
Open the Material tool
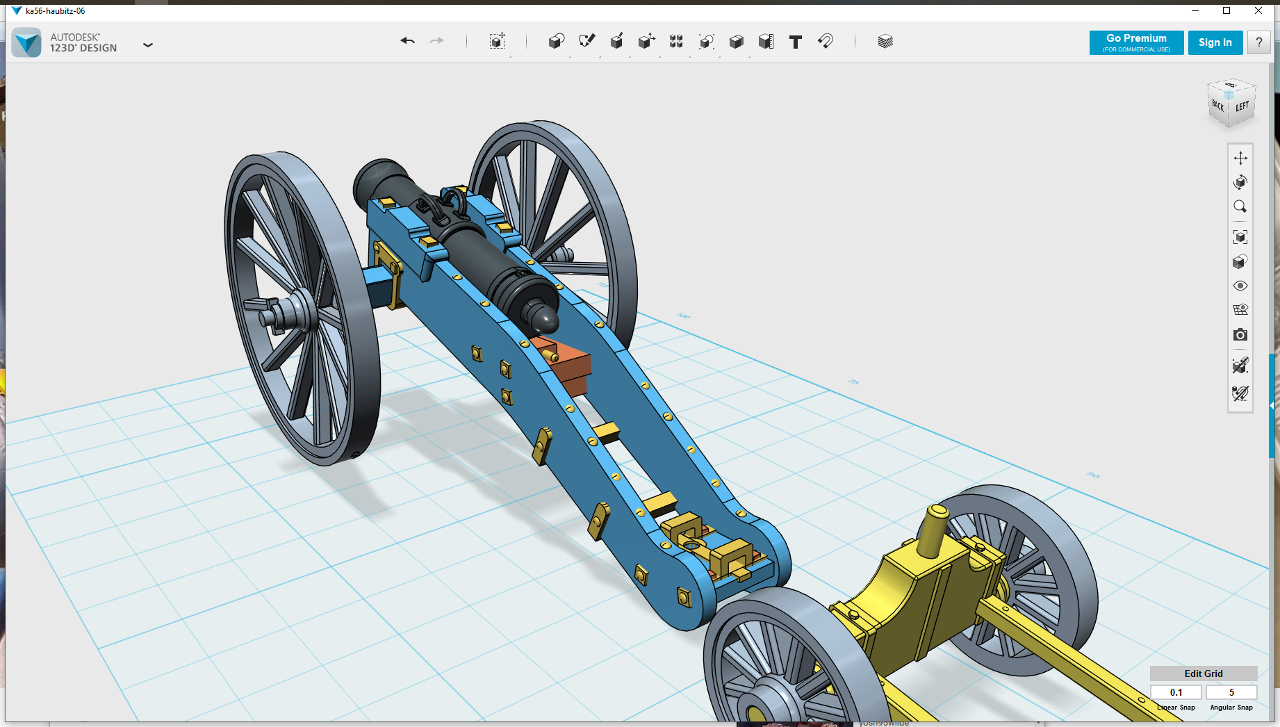[885, 42]
